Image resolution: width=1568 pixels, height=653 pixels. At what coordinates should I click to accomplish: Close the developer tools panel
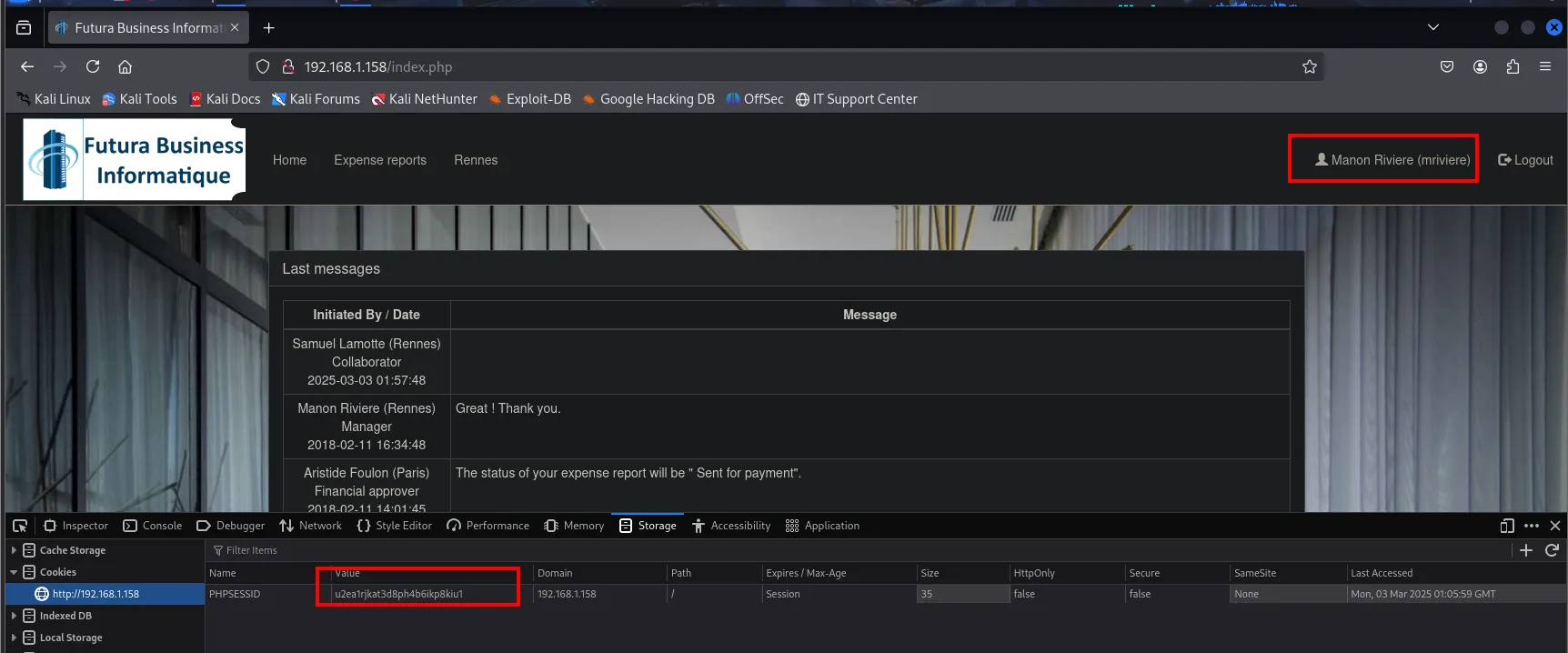(x=1555, y=526)
